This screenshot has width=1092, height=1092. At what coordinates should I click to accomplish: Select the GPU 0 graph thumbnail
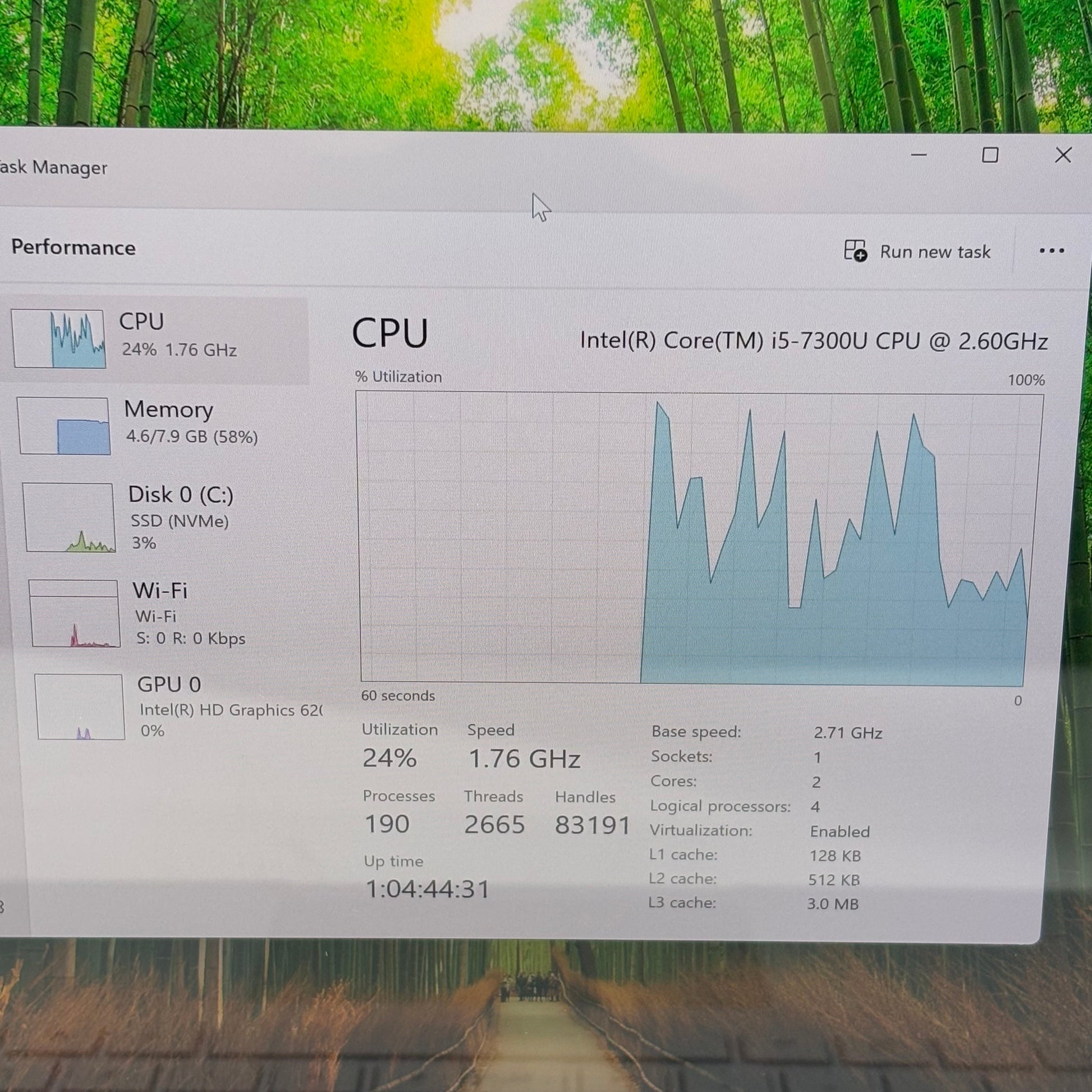coord(79,706)
